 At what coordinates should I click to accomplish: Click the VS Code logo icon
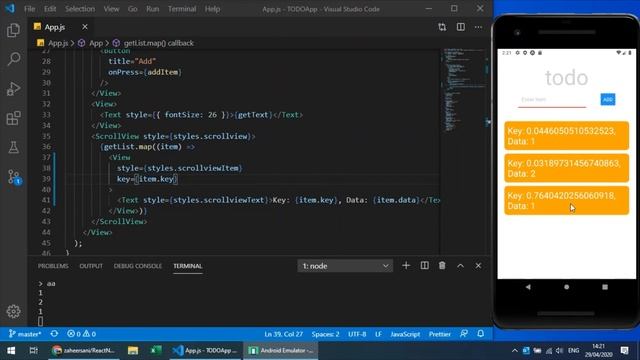tap(9, 8)
